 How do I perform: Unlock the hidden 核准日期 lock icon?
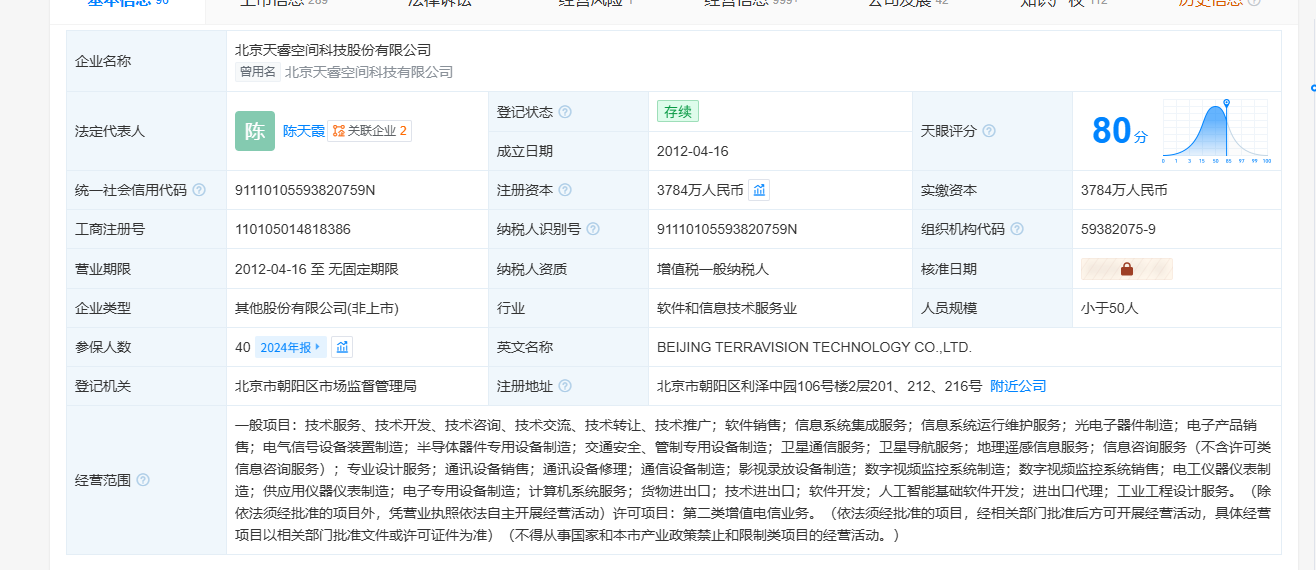coord(1126,269)
